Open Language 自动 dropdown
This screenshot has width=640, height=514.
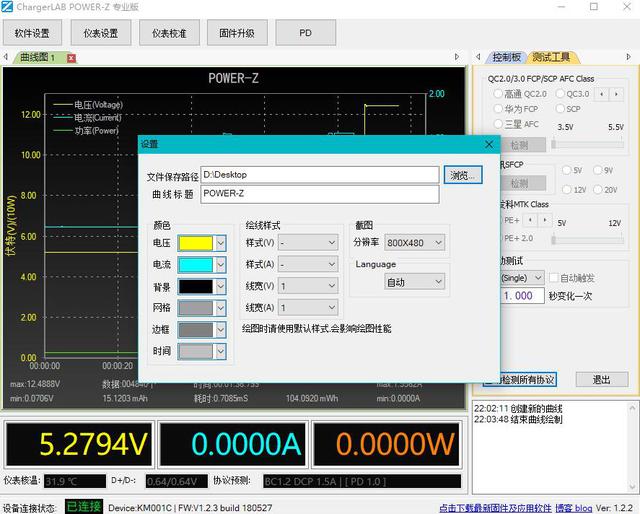(414, 282)
